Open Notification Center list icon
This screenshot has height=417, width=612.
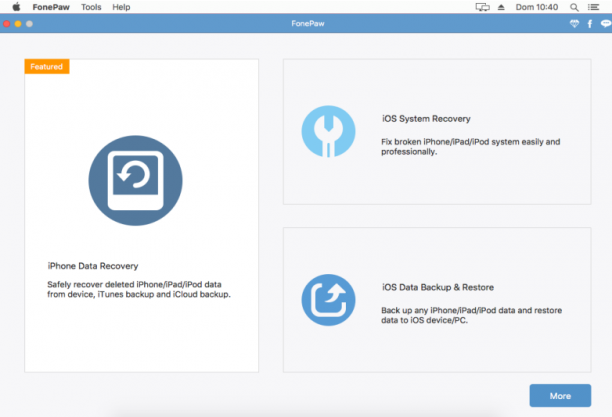tap(594, 7)
